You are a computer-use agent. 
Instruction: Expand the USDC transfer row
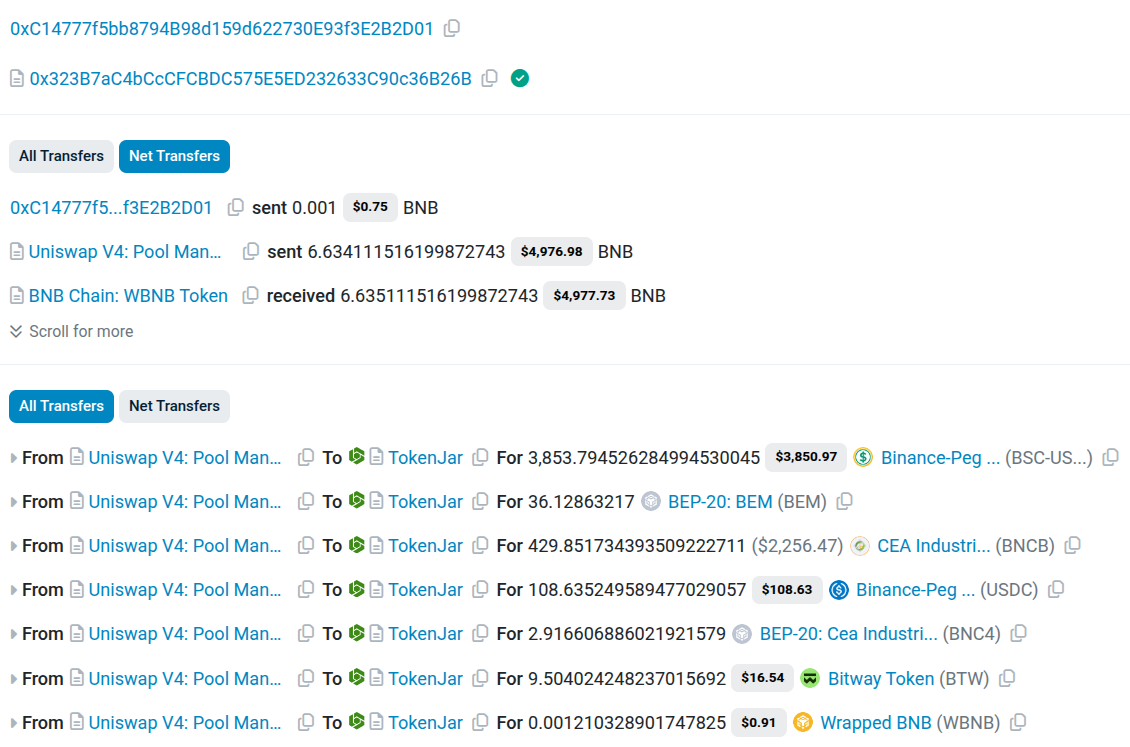click(x=14, y=589)
